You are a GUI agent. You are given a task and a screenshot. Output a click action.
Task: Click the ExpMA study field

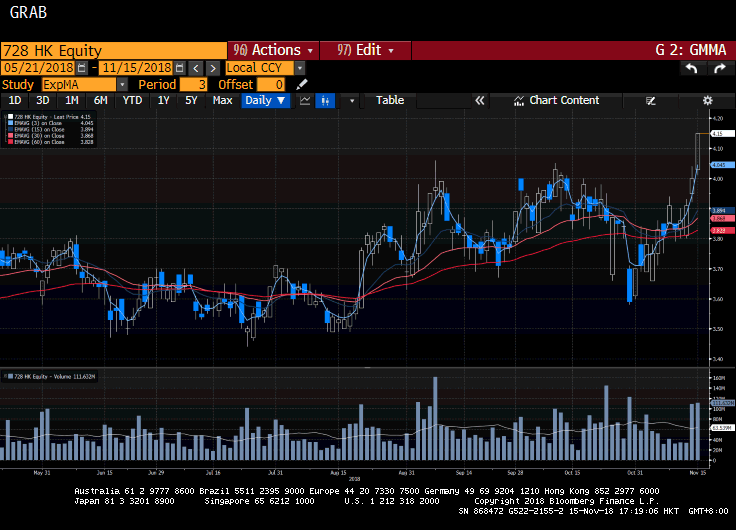(x=79, y=84)
